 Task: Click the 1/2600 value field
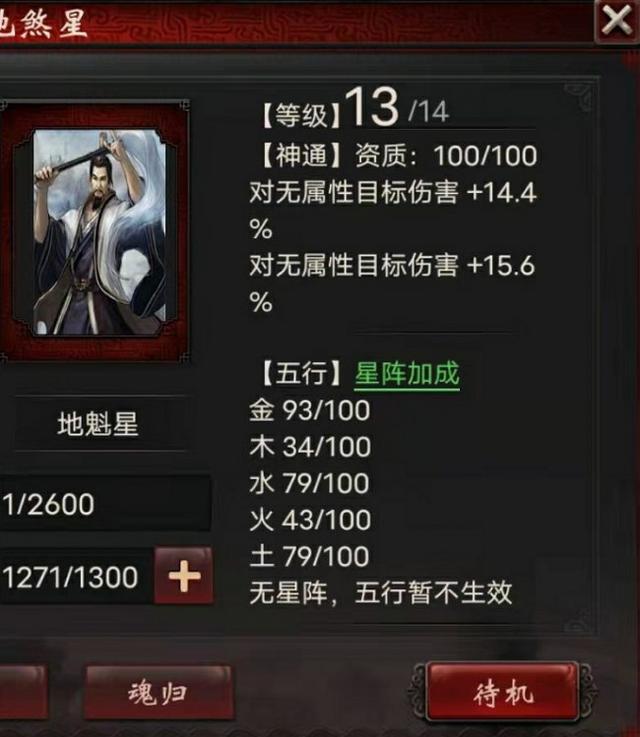pos(104,503)
